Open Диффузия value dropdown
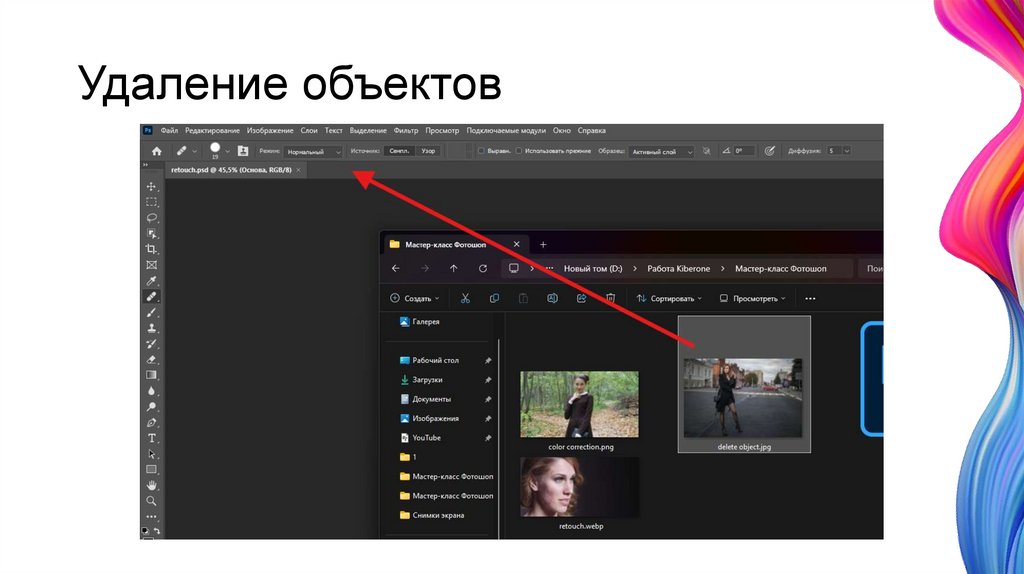Screen dimensions: 1024x574 [847, 151]
